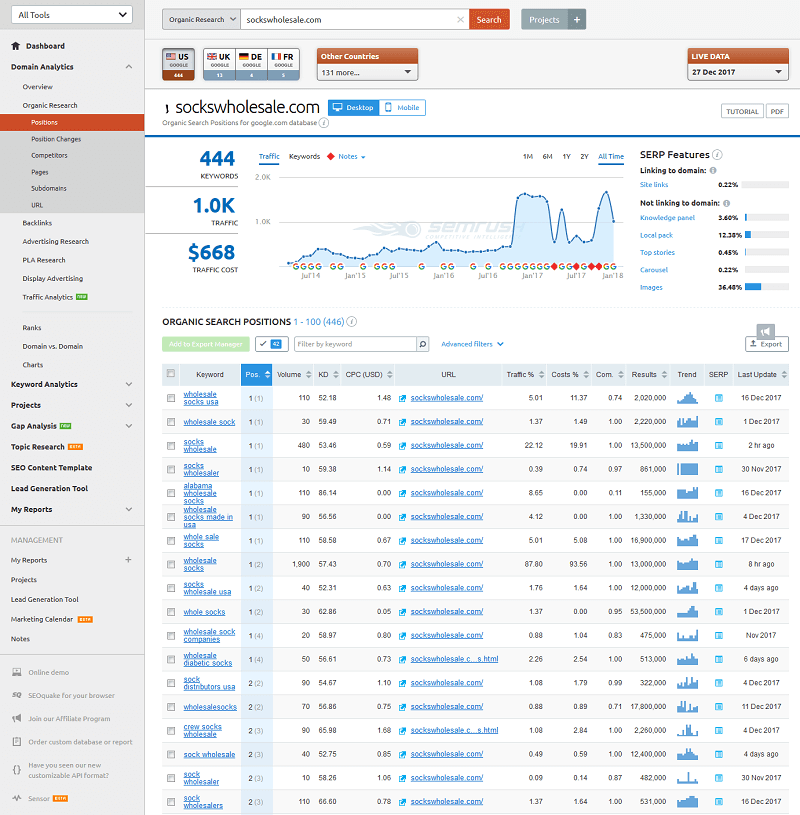Screen dimensions: 800x815
Task: Open external link icon for wholesale socks usa
Action: click(x=402, y=398)
